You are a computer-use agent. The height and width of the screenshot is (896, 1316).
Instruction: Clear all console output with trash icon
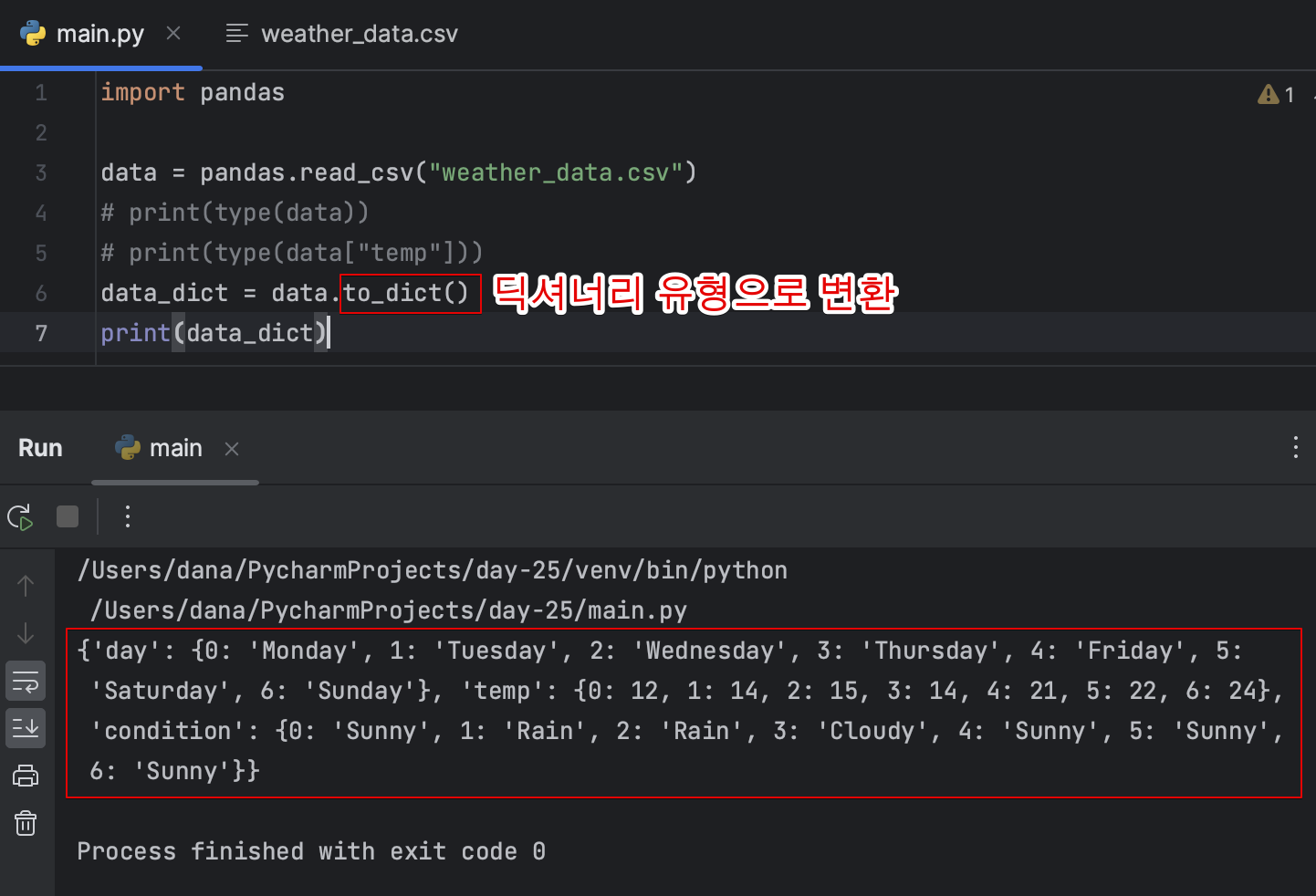coord(26,823)
